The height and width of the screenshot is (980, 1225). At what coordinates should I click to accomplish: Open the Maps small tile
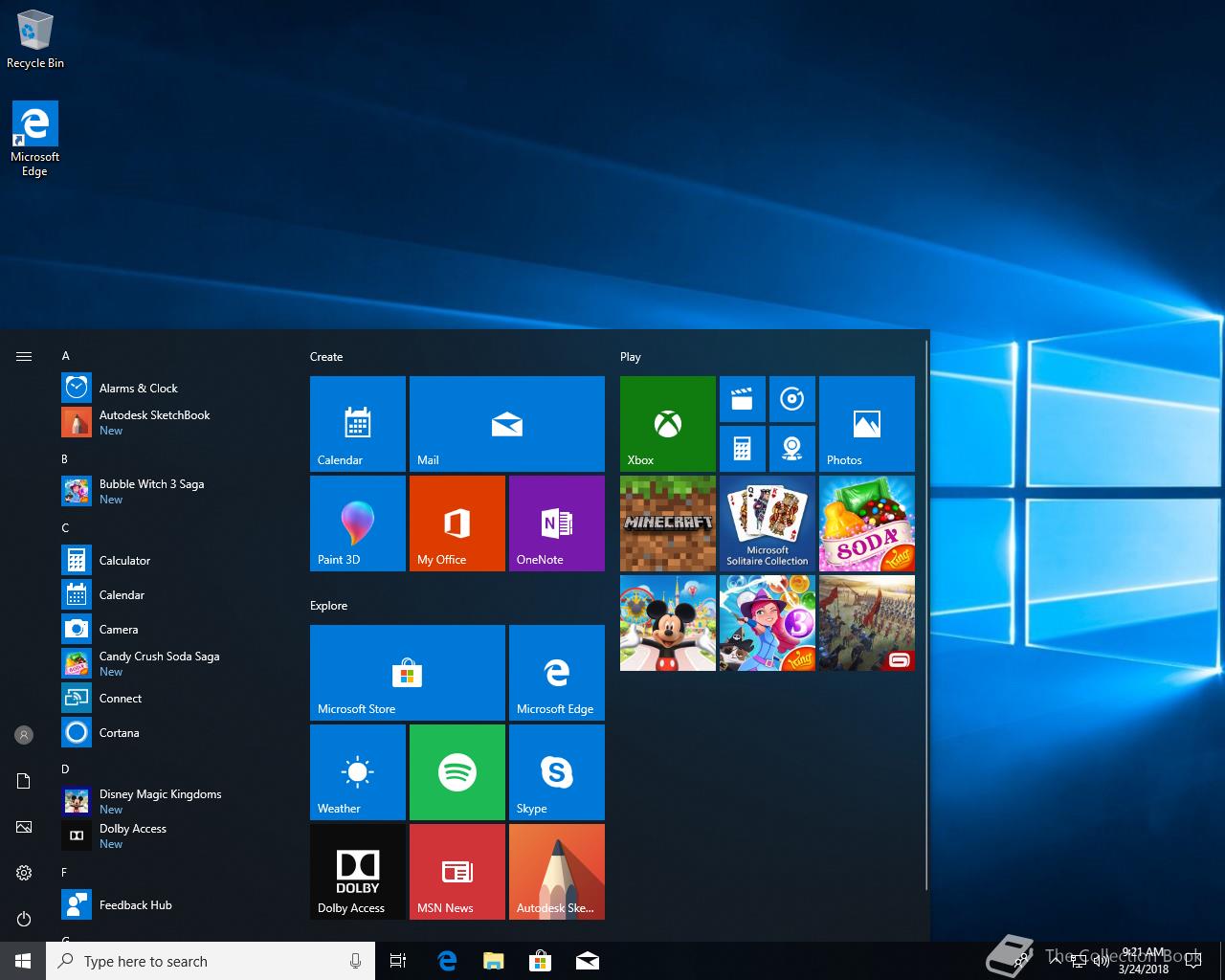(792, 449)
